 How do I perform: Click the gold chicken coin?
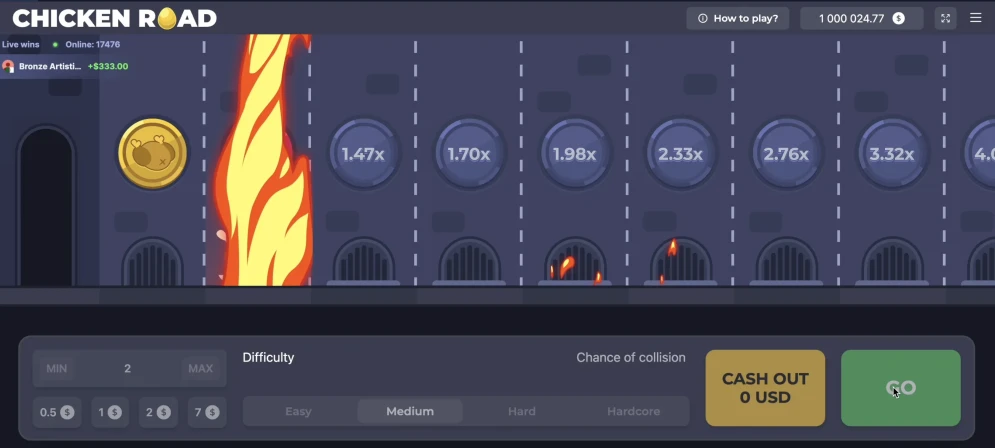(153, 154)
